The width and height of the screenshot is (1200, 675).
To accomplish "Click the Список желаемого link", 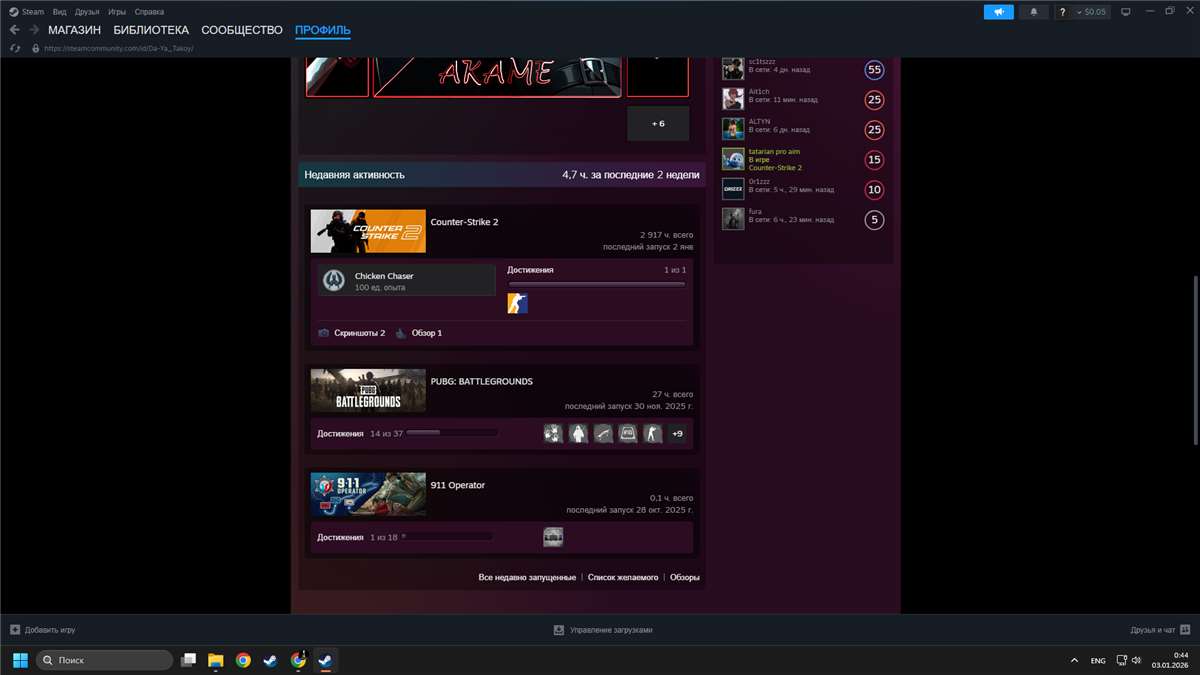I will point(622,577).
